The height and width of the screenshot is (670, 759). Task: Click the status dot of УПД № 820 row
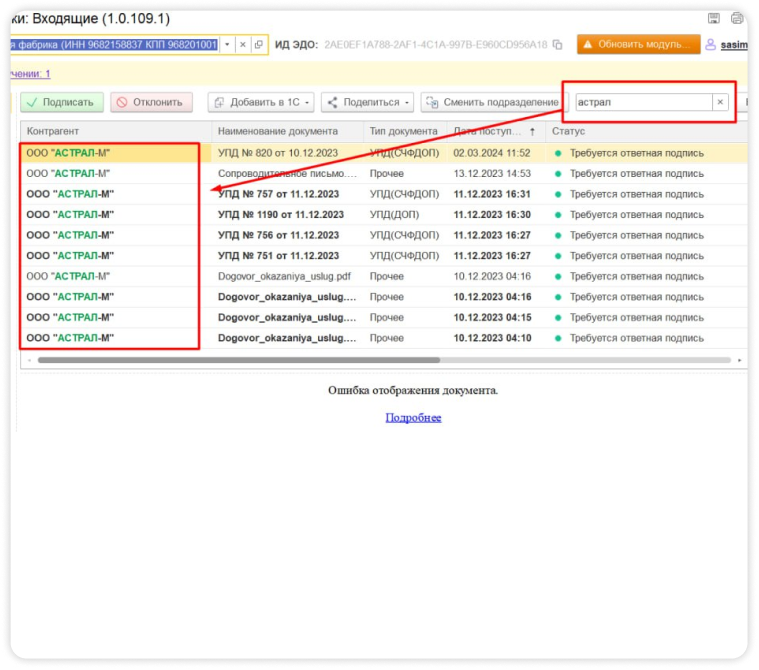tap(559, 153)
